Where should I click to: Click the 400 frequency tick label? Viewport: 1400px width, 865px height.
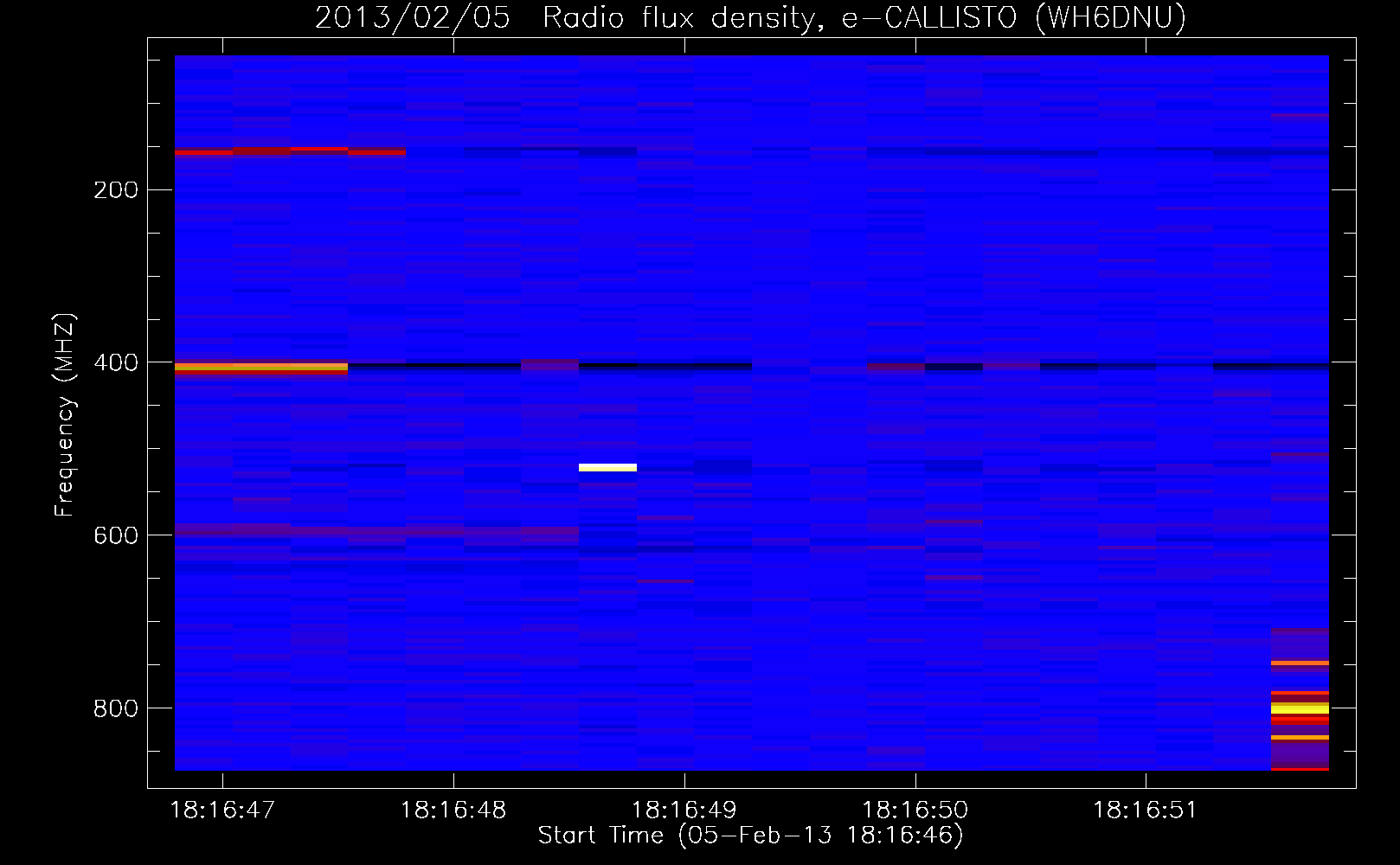click(116, 363)
